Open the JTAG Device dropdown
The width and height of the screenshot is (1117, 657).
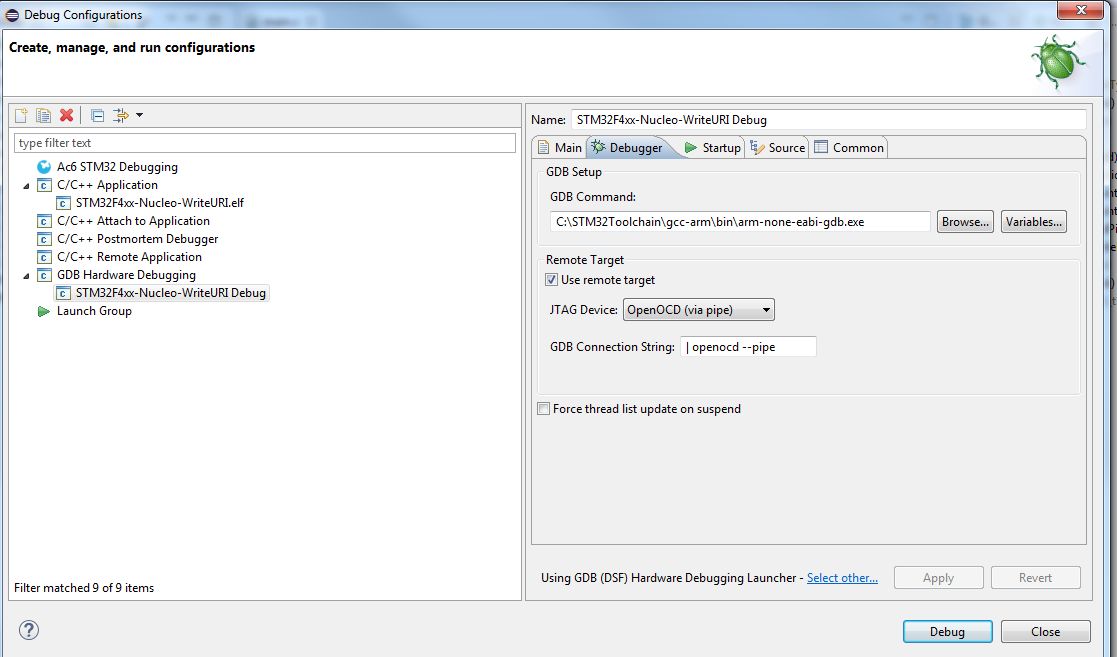[x=698, y=310]
